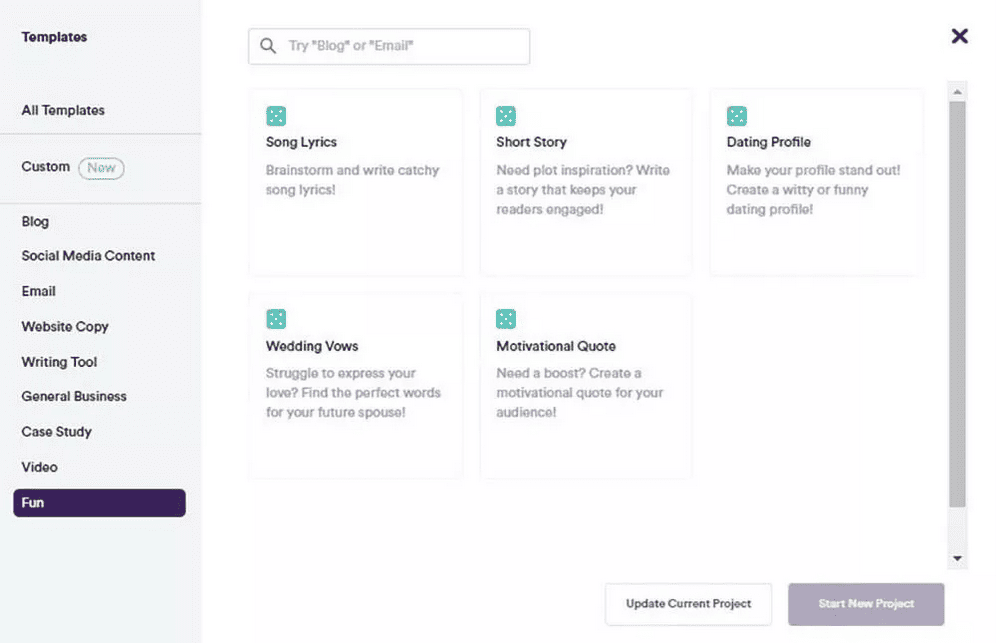
Task: Show All Templates
Action: click(63, 110)
